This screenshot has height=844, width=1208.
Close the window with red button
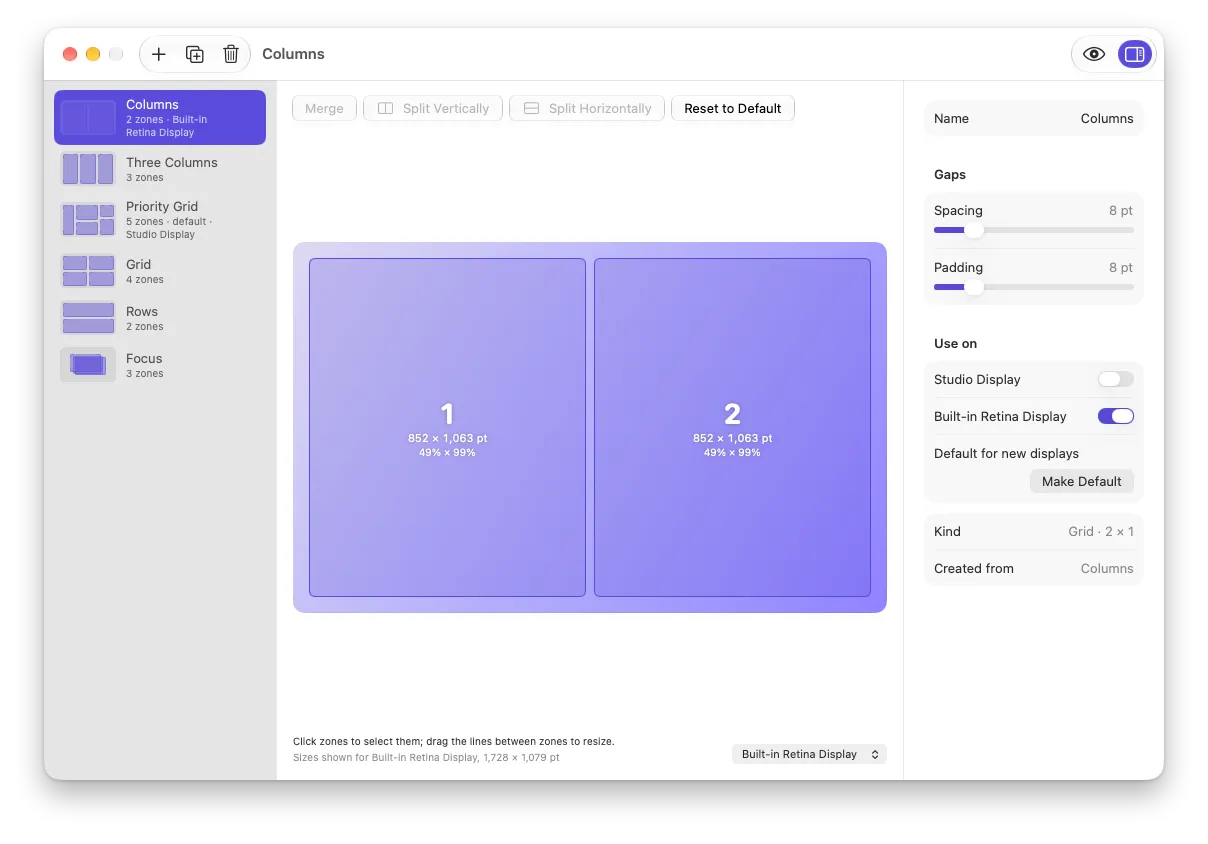tap(70, 54)
